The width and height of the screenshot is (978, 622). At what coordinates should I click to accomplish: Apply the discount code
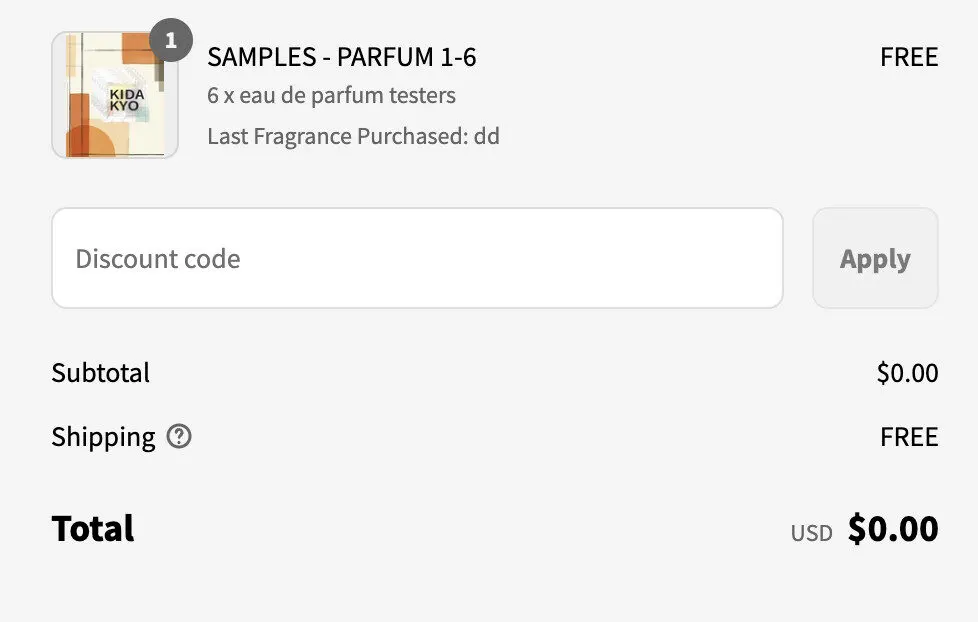pos(875,258)
